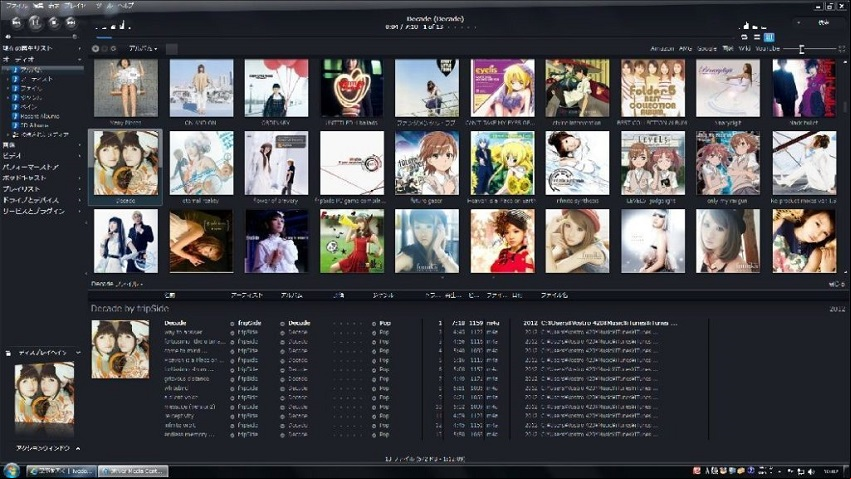Switch to the Internet Explorer taskbar button
The height and width of the screenshot is (479, 851).
coord(61,471)
